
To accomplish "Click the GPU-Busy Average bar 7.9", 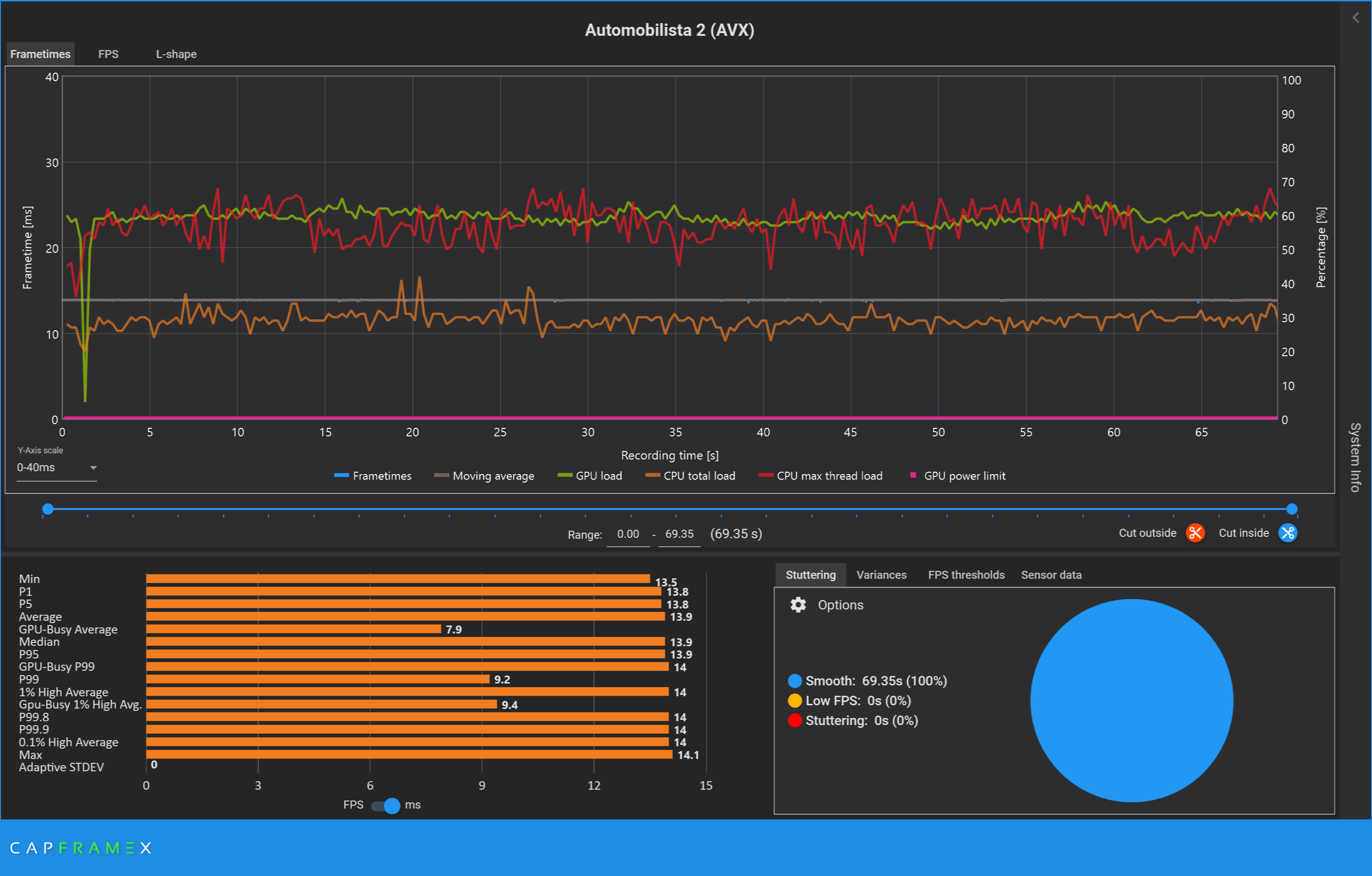I will (x=293, y=629).
